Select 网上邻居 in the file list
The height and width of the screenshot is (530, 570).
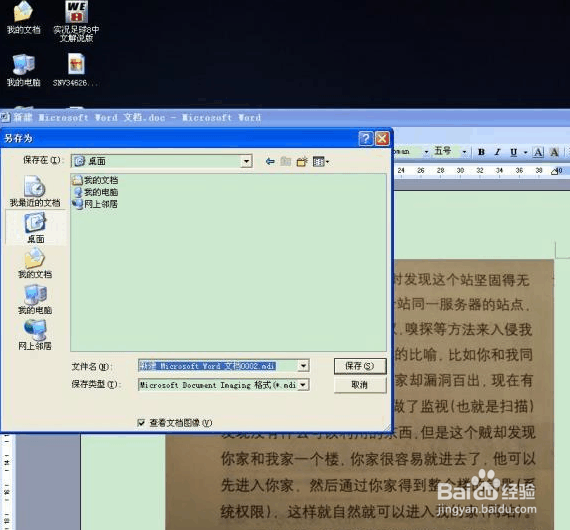coord(96,204)
